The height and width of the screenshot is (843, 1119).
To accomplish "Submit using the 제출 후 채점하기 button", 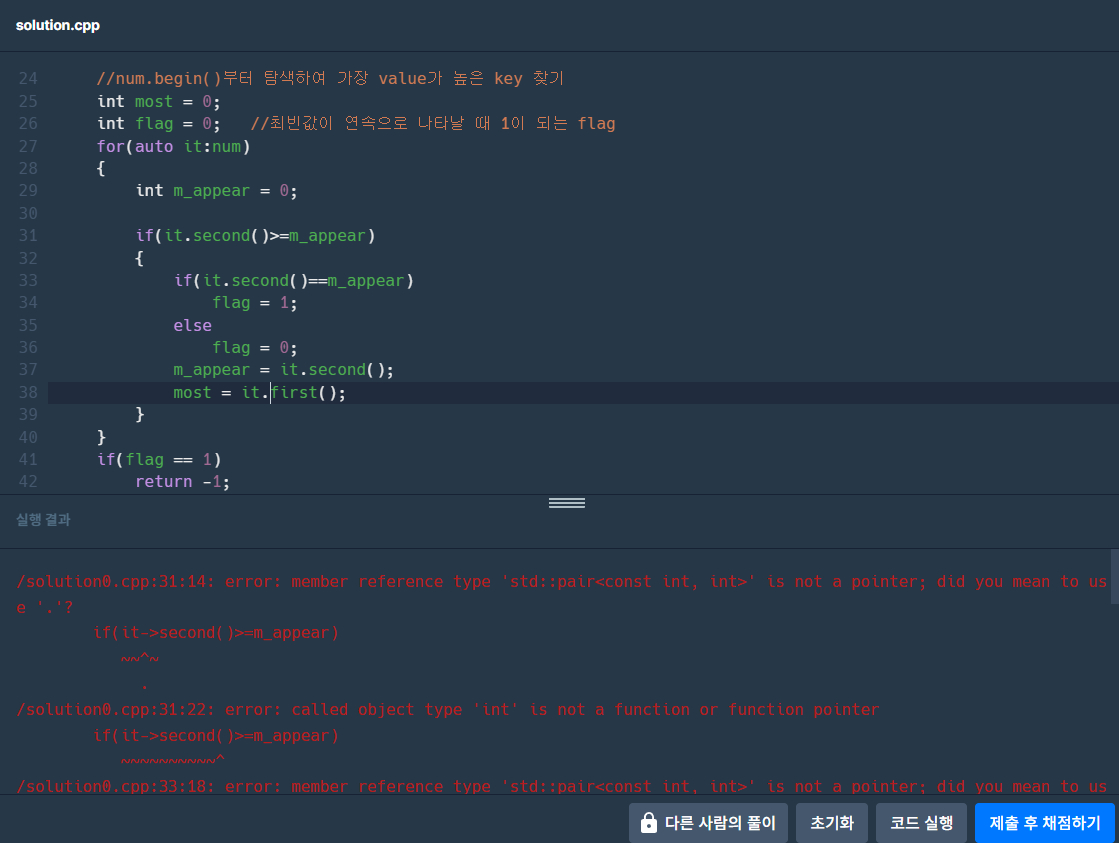I will click(x=1044, y=823).
